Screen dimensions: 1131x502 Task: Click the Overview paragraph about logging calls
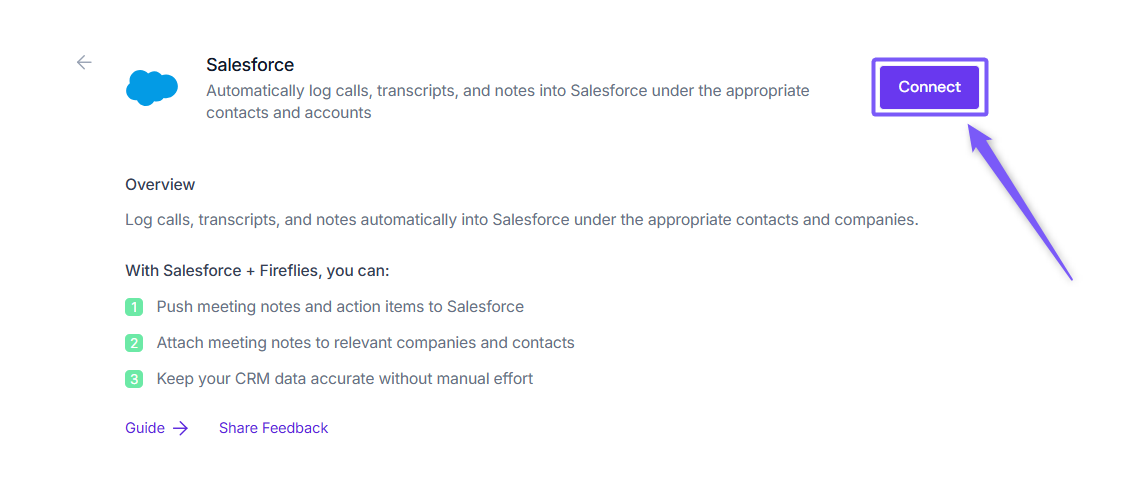tap(521, 219)
